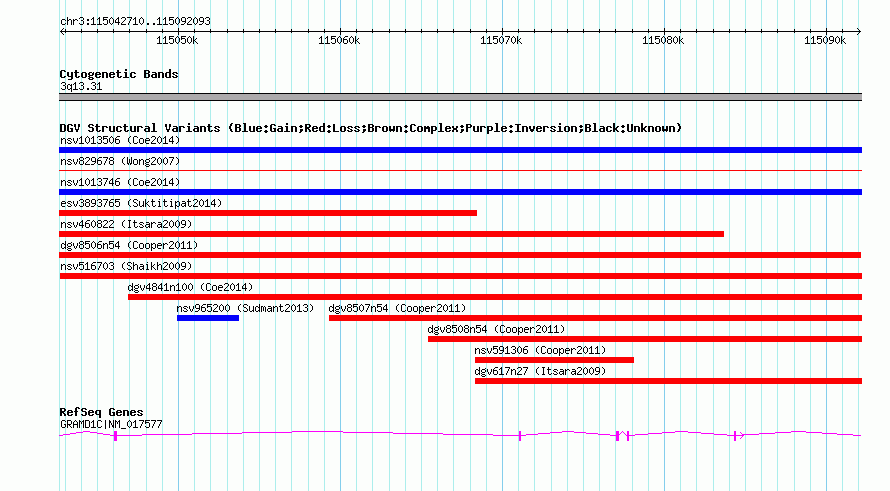
Task: Open variant label dgv617n27 (Itsara2009)
Action: coord(540,371)
